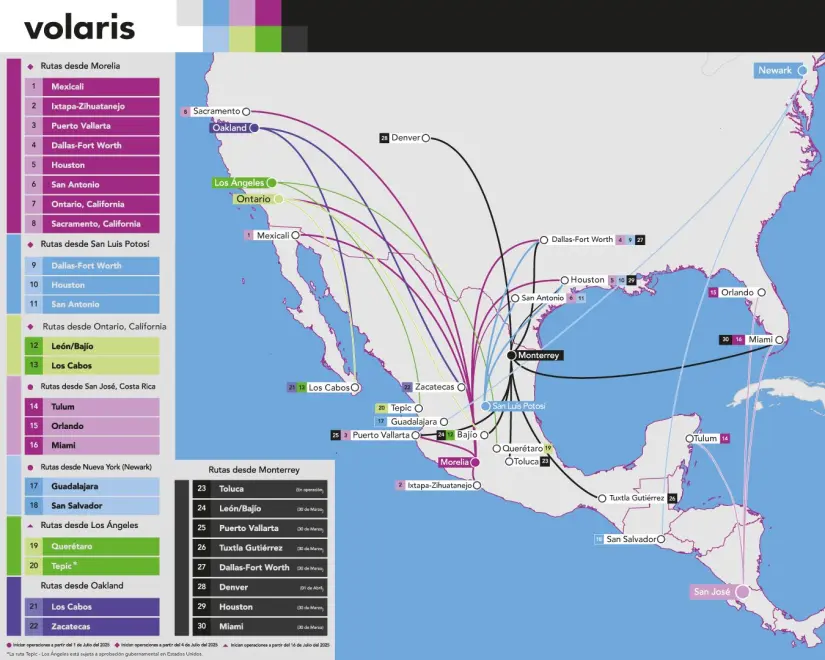Click legend row 28 Denver
Screen dimensions: 825x660
point(260,587)
